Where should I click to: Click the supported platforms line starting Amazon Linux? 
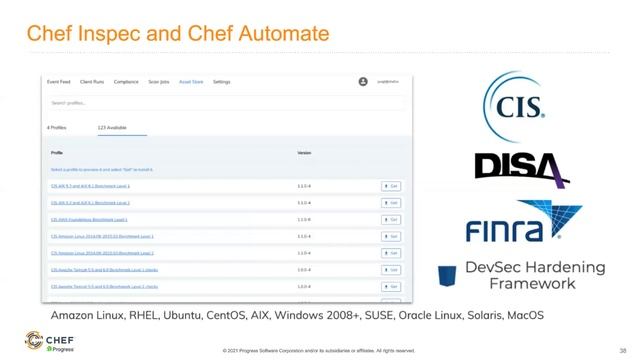click(297, 316)
